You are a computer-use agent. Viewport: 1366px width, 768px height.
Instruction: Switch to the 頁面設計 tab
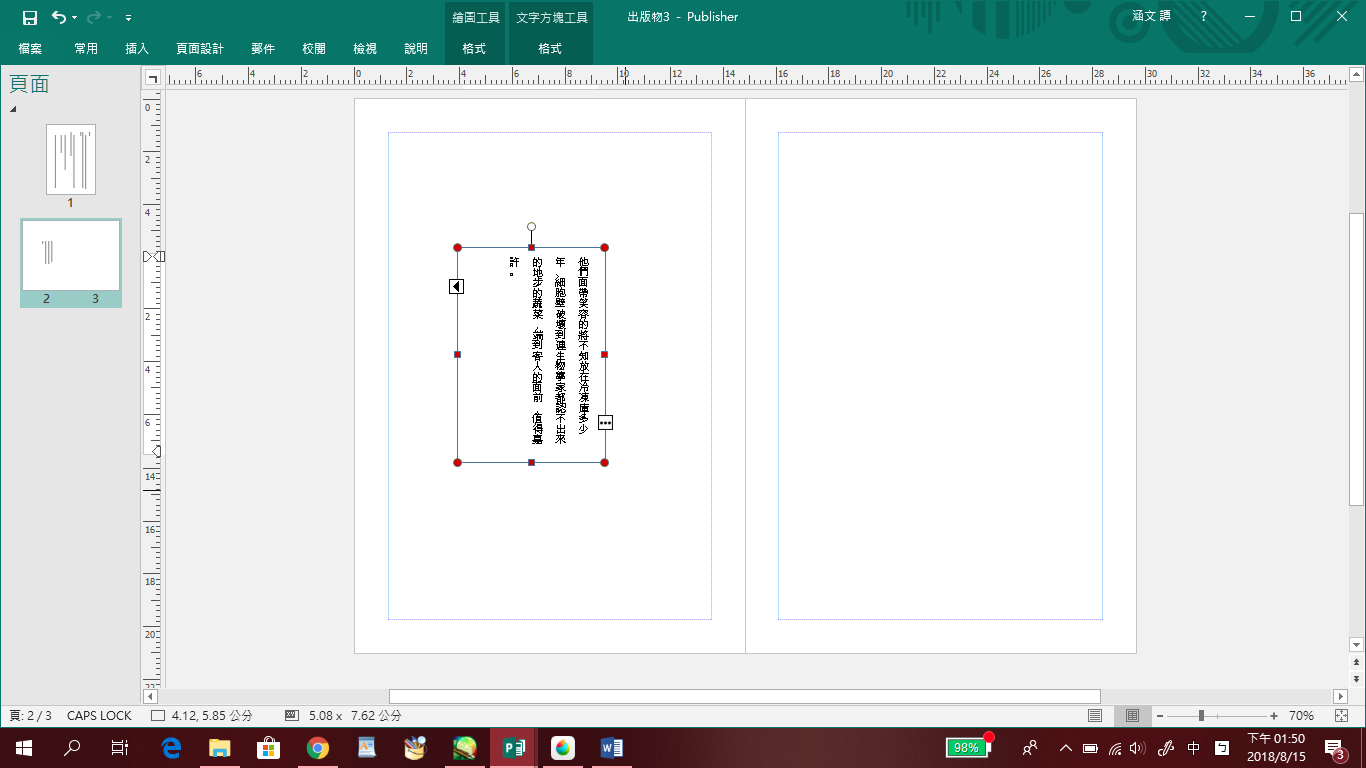tap(200, 49)
